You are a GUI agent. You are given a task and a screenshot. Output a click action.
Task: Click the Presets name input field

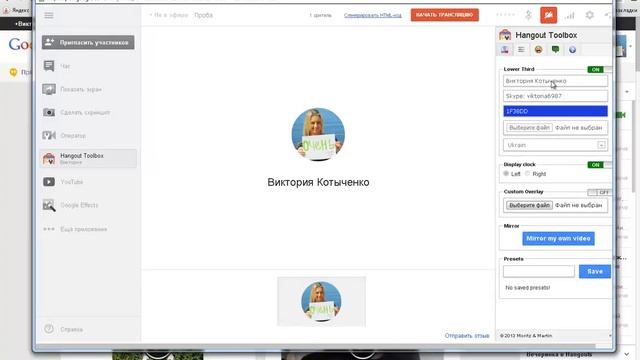click(539, 271)
